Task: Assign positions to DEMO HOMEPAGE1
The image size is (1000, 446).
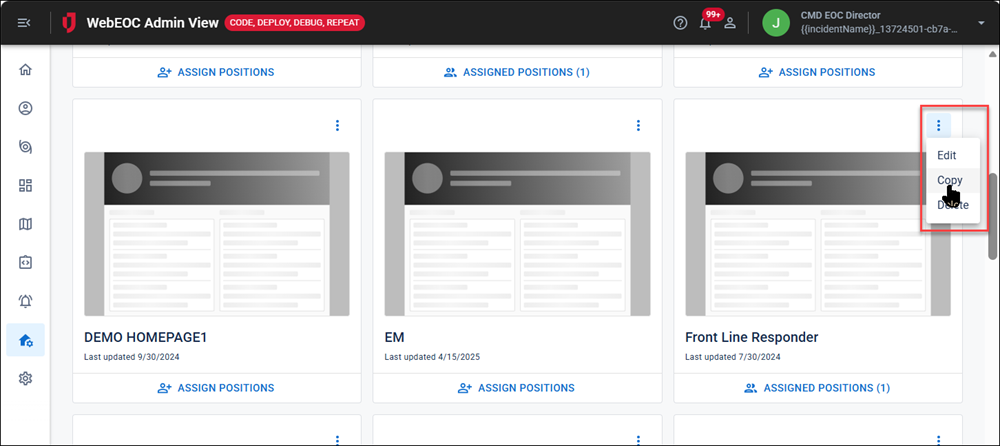Action: 217,388
